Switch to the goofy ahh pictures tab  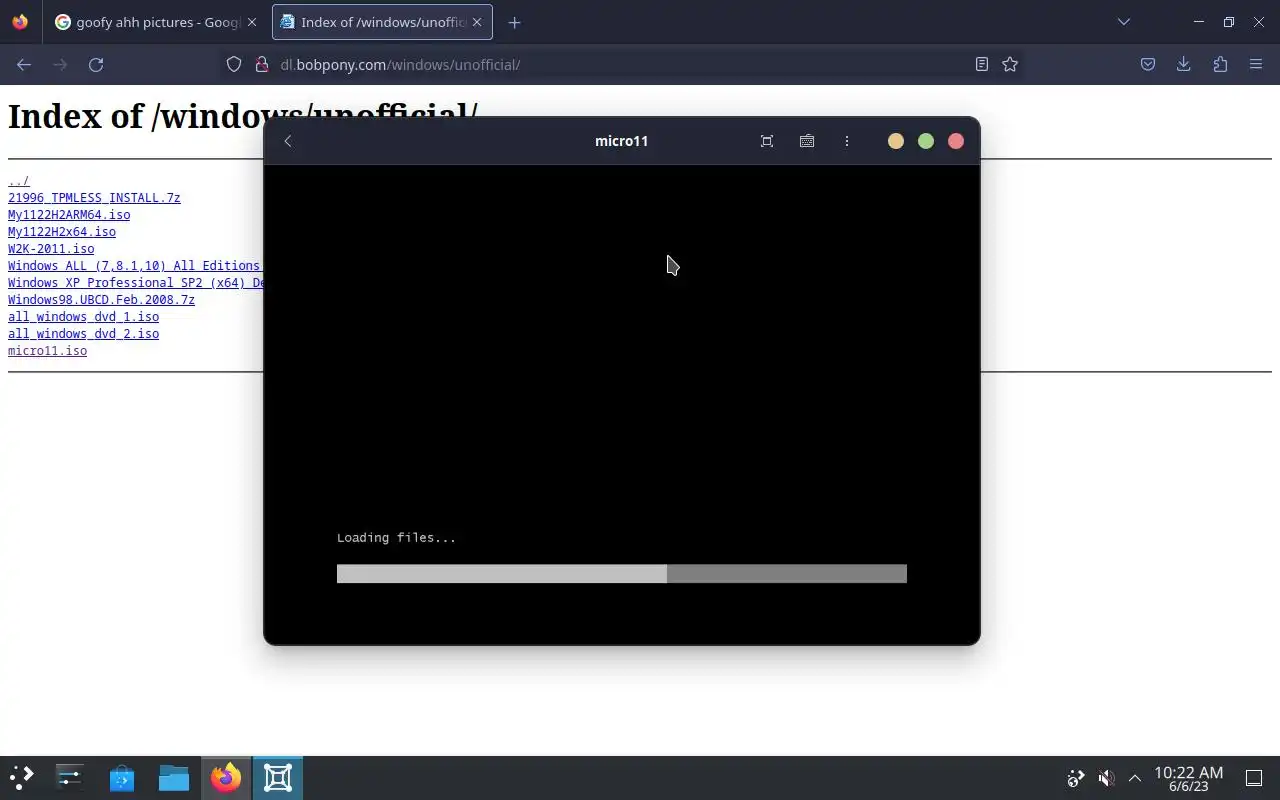point(157,22)
